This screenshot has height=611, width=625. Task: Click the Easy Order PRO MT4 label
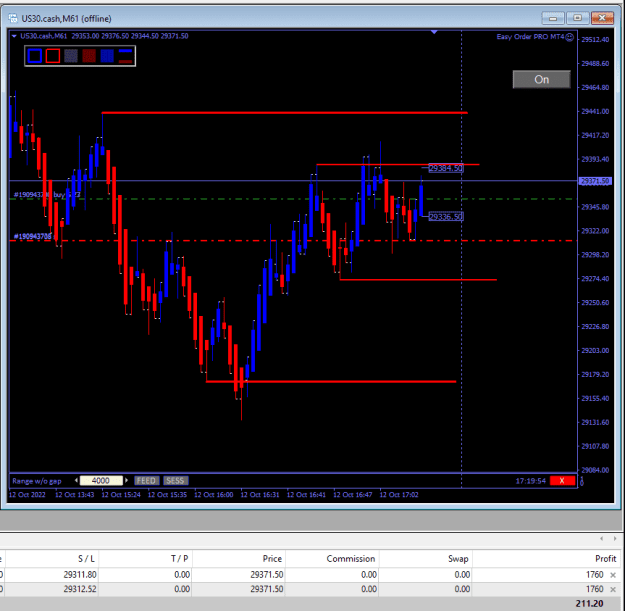(530, 37)
